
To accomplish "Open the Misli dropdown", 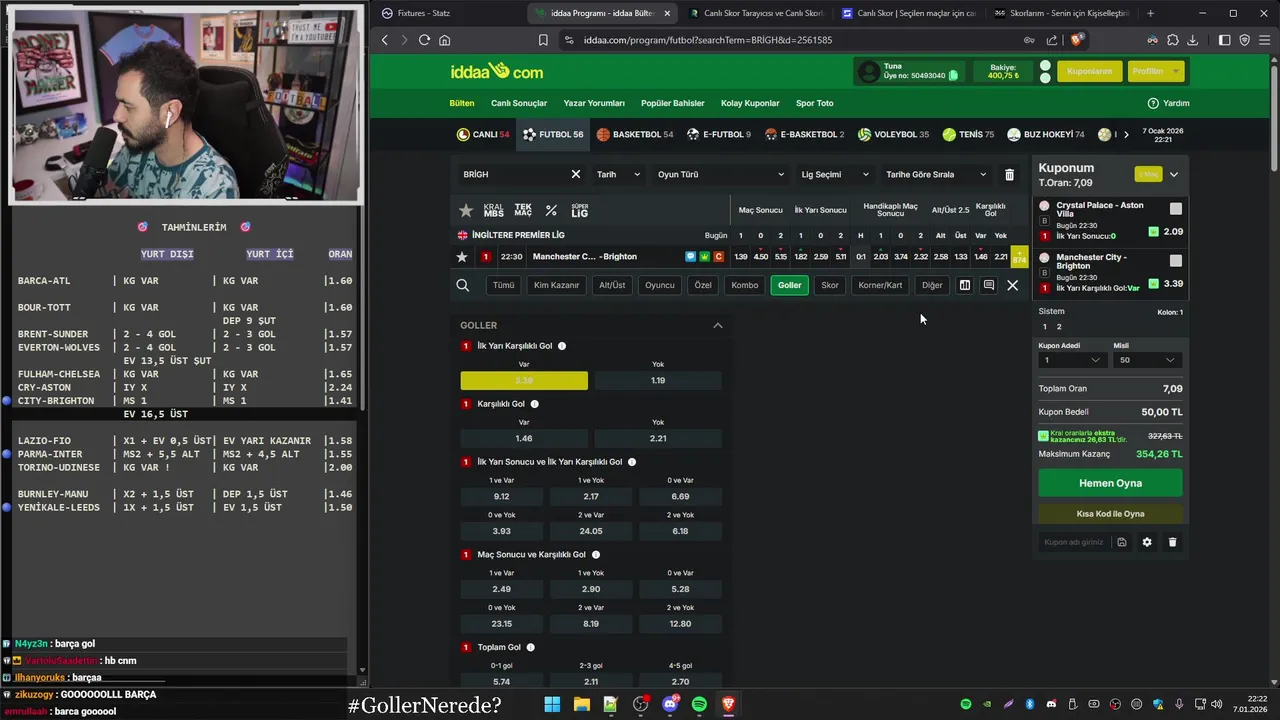I will [1147, 360].
